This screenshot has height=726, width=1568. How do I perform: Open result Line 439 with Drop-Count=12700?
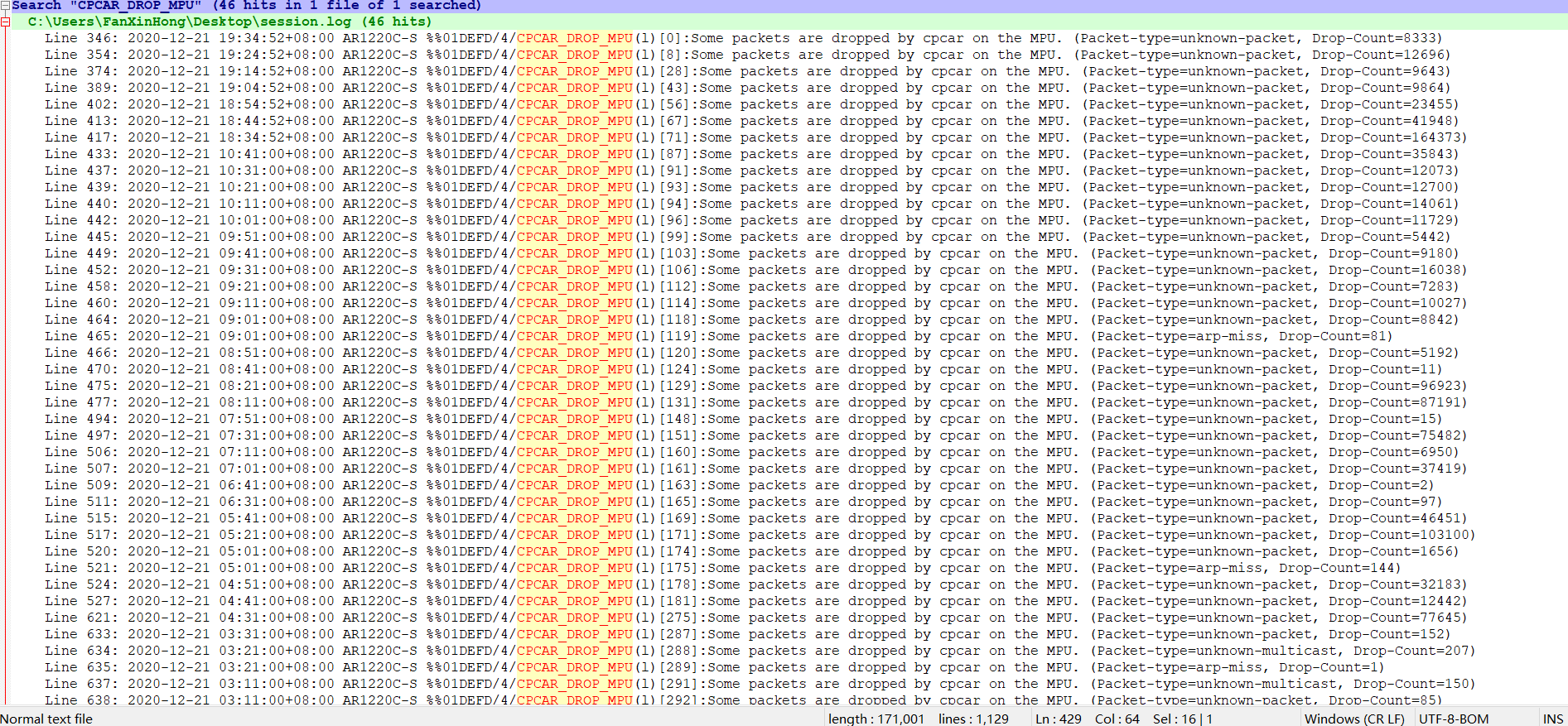pos(752,187)
